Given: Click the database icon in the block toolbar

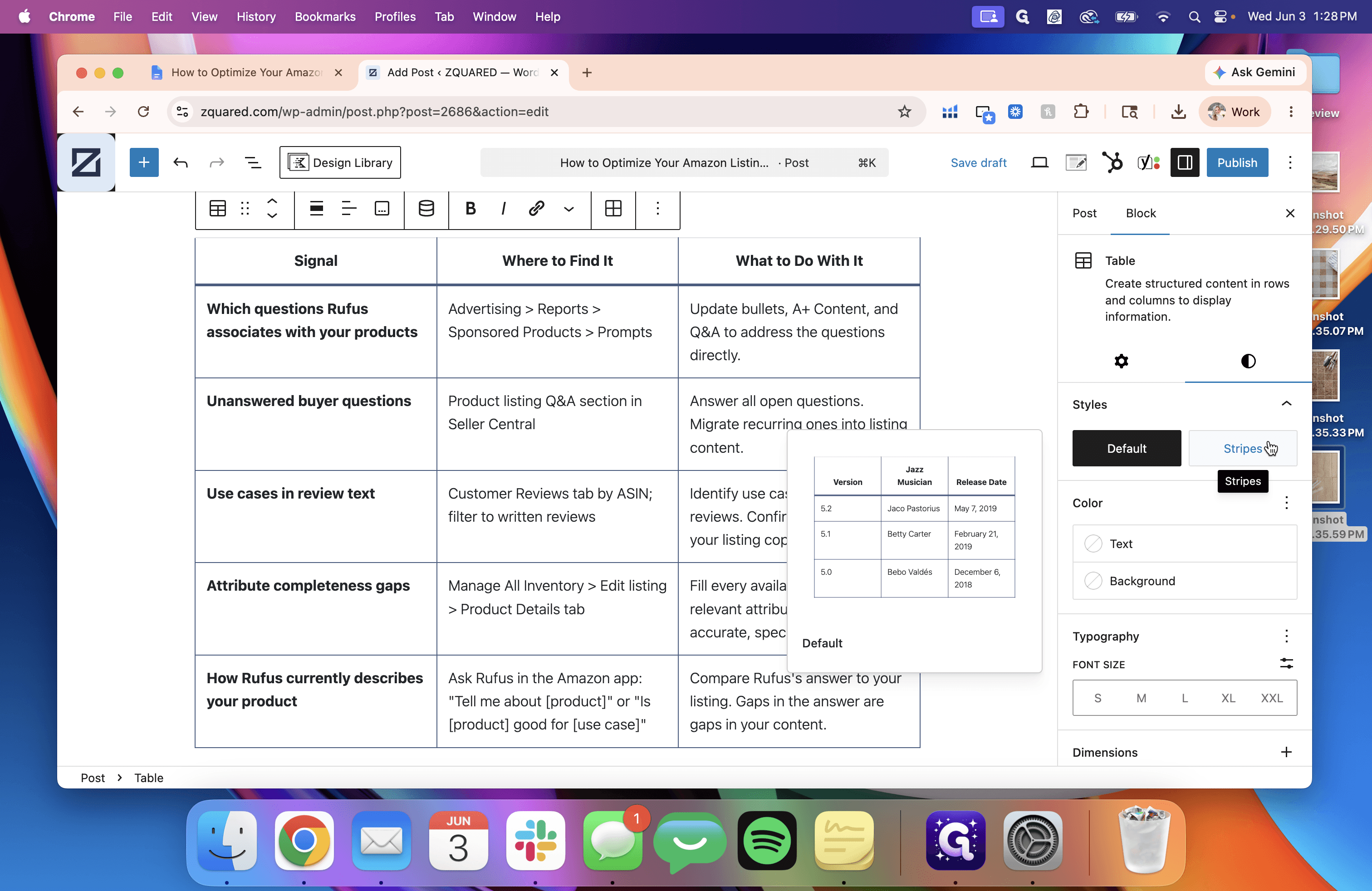Looking at the screenshot, I should pyautogui.click(x=426, y=208).
